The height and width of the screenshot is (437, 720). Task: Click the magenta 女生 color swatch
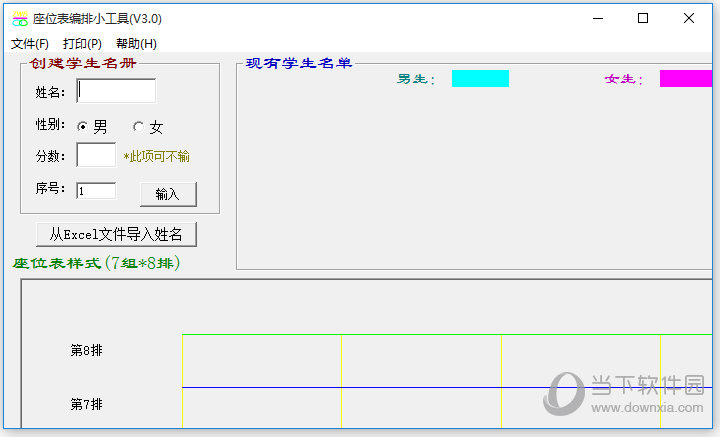pyautogui.click(x=686, y=78)
